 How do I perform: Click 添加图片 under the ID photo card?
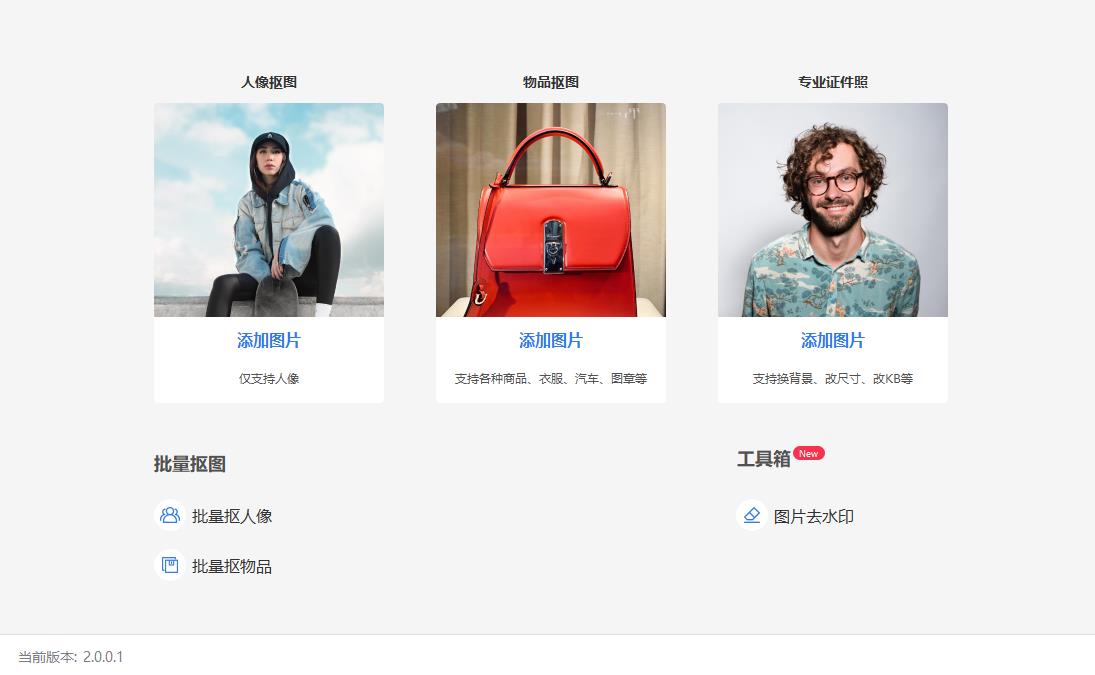click(833, 340)
